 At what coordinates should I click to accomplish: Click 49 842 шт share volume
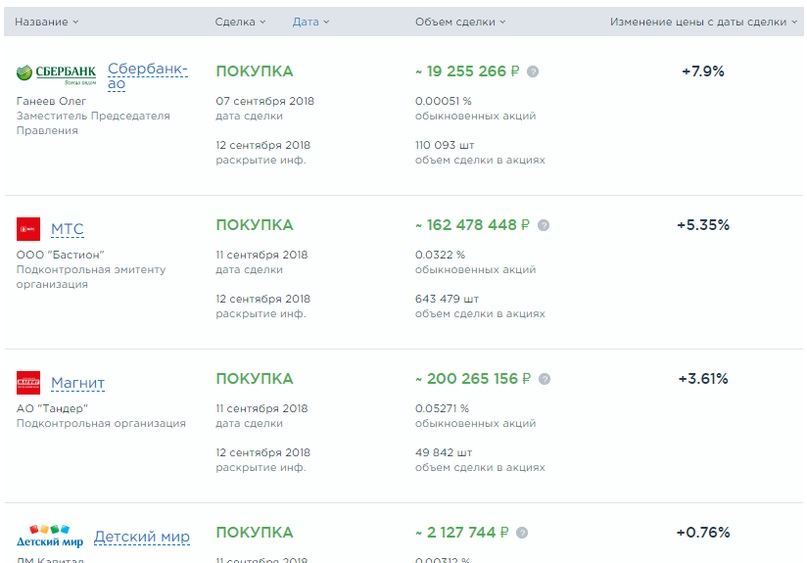pos(444,453)
